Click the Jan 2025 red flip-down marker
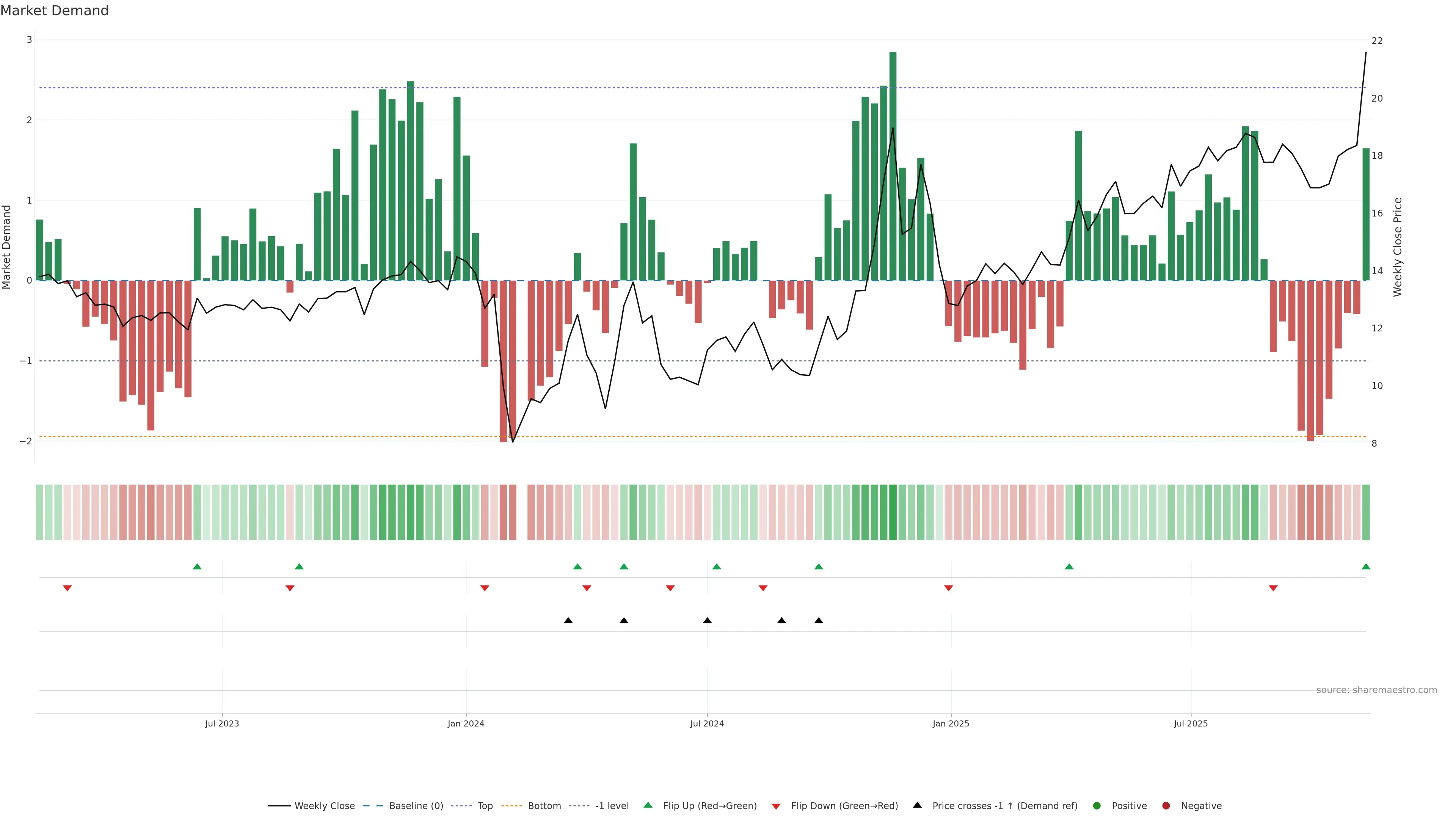Viewport: 1456px width, 819px height. coord(948,588)
